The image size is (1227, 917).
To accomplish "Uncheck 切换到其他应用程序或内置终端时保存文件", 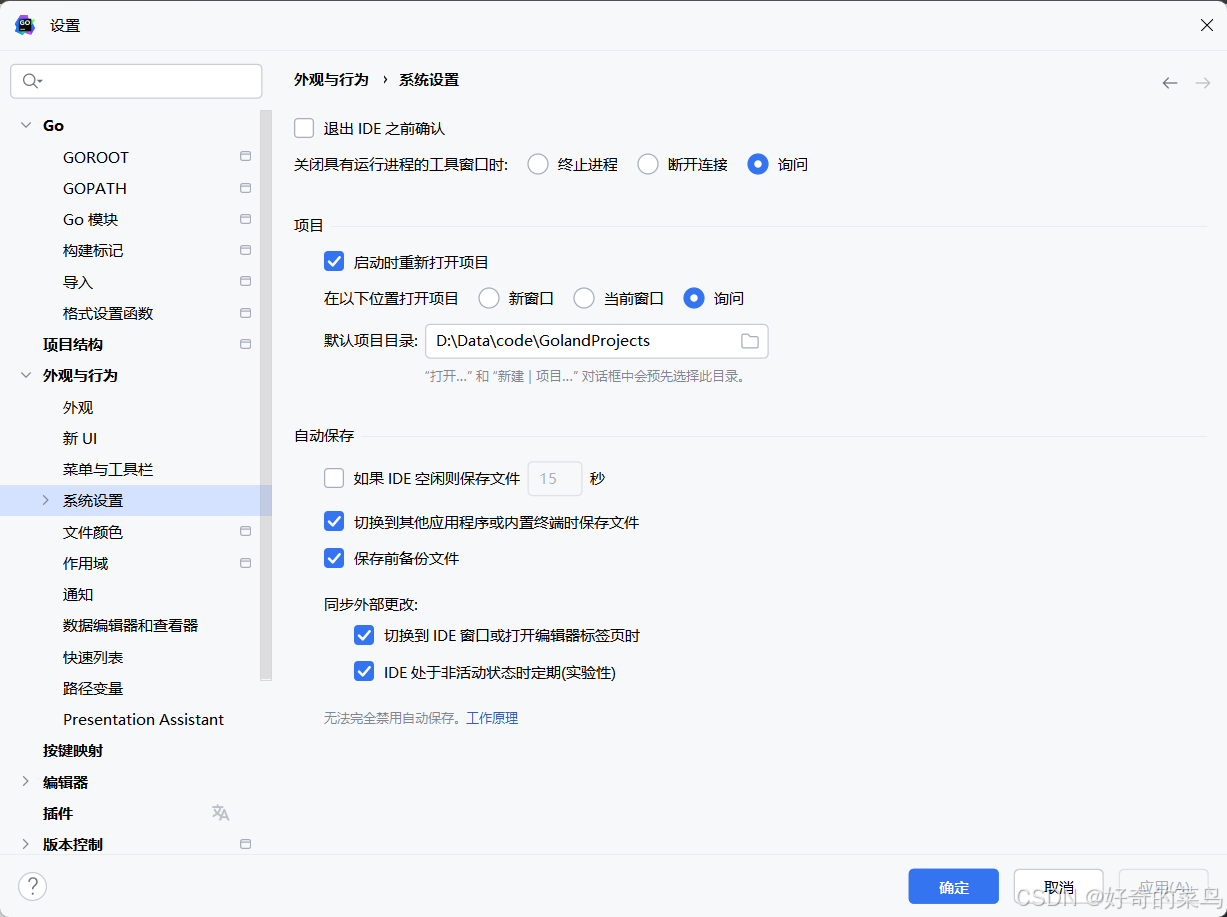I will (x=334, y=522).
